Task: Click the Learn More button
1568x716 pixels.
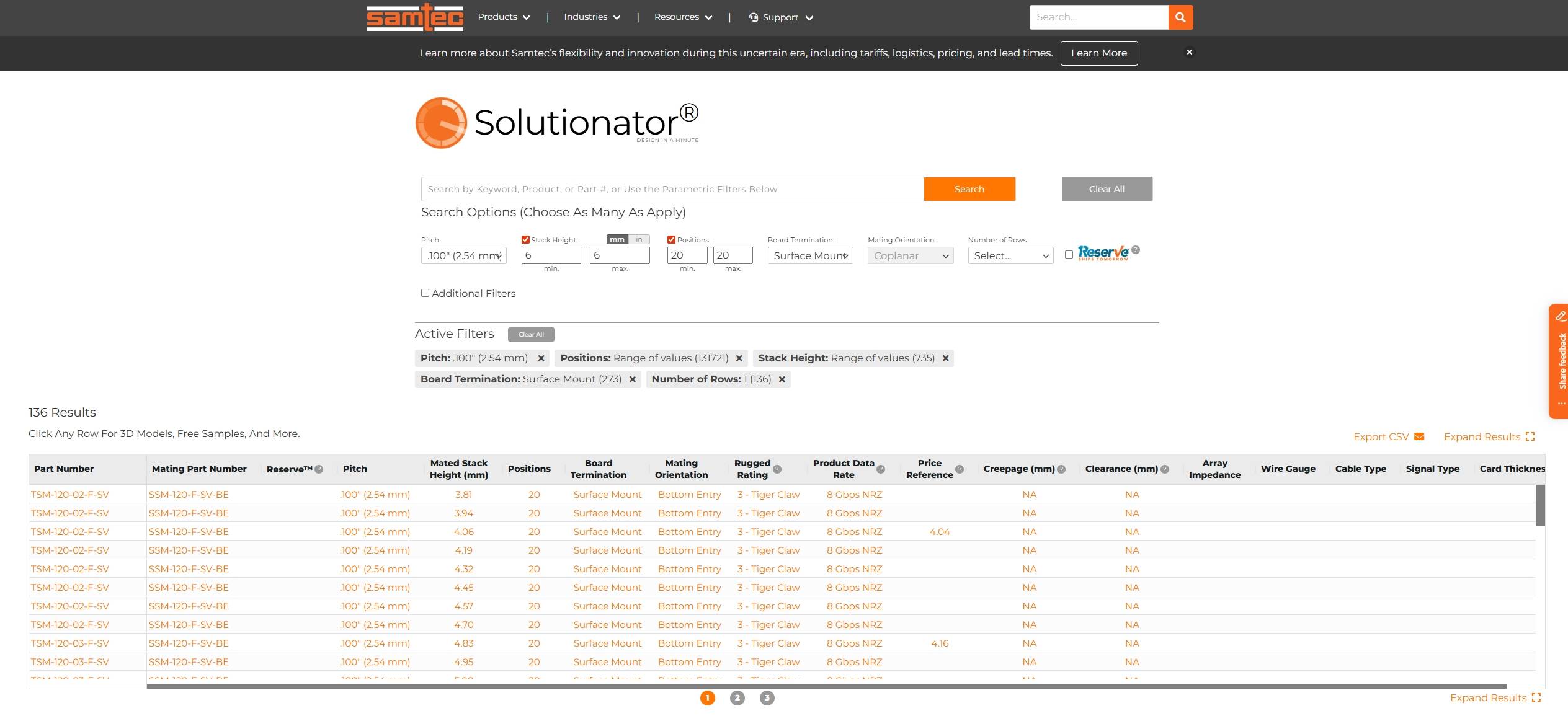Action: tap(1098, 53)
